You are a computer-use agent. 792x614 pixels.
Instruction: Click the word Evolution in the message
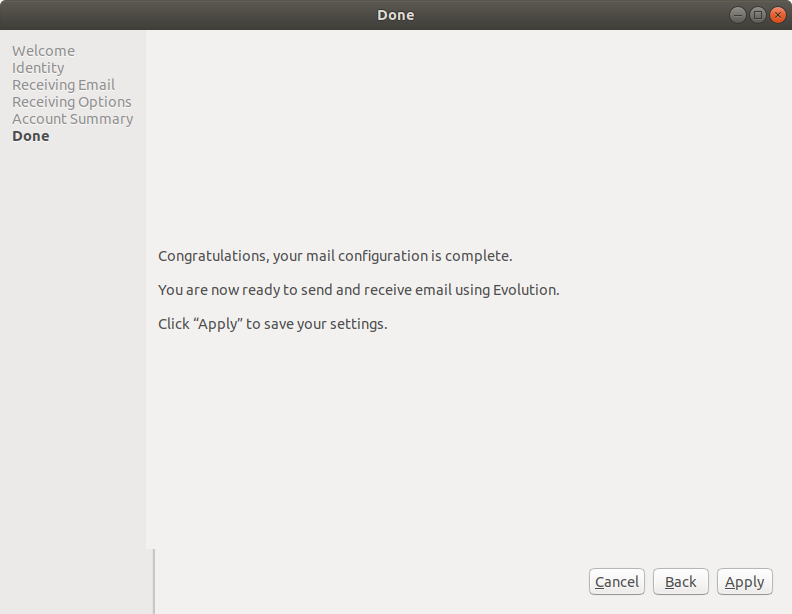click(524, 290)
